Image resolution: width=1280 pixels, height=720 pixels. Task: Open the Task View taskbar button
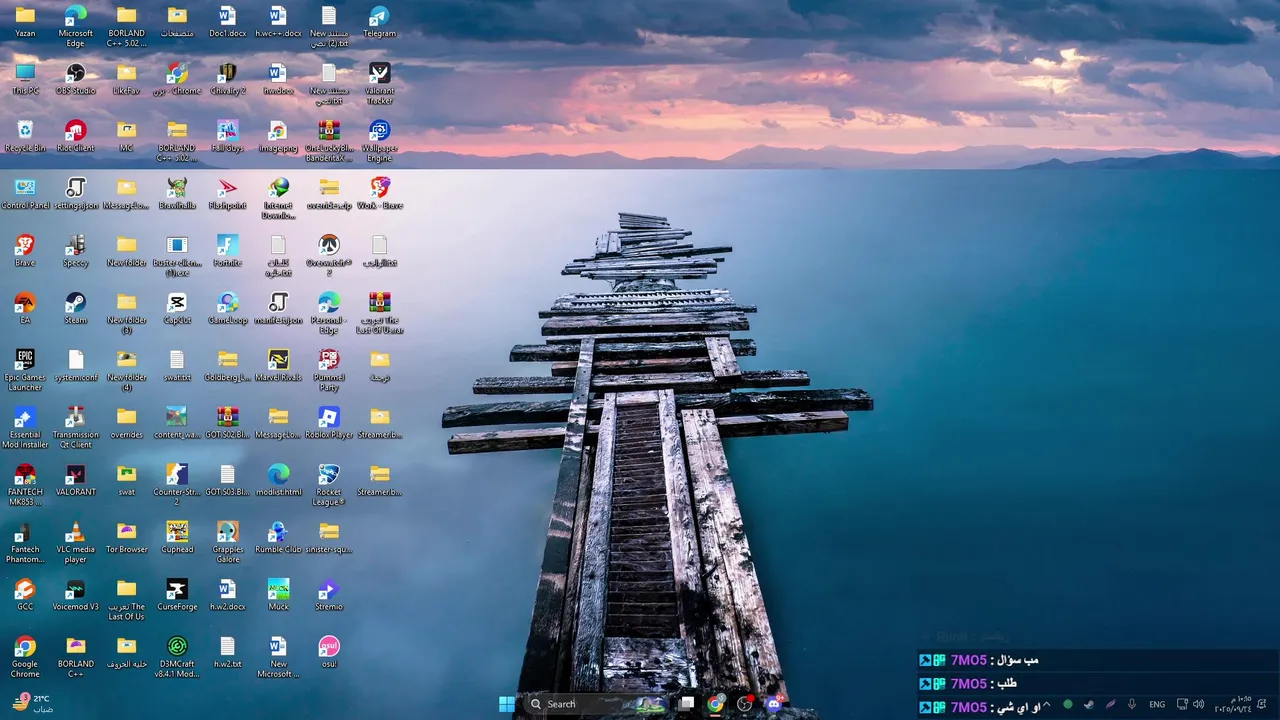[x=686, y=704]
